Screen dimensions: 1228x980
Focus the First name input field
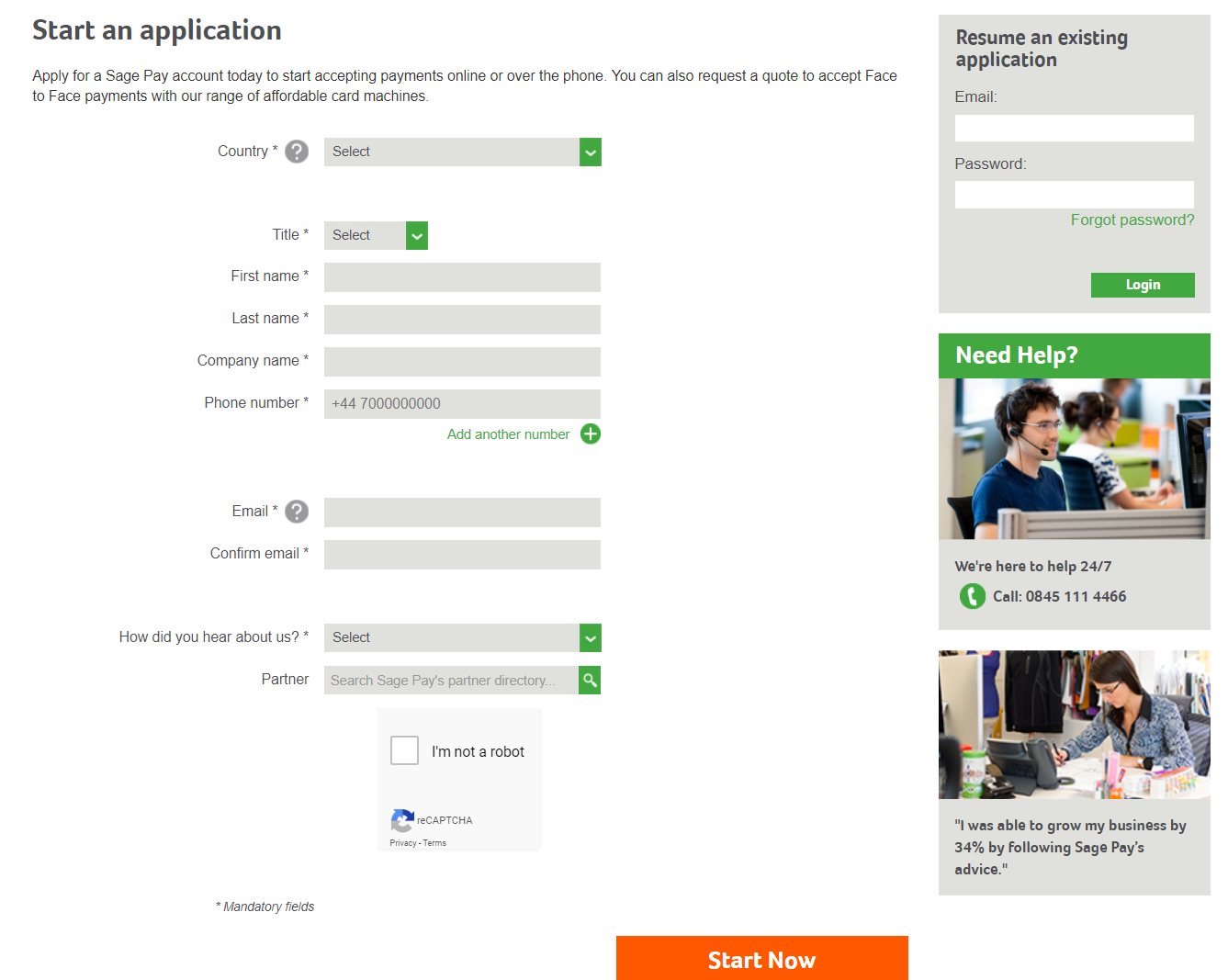click(x=462, y=277)
